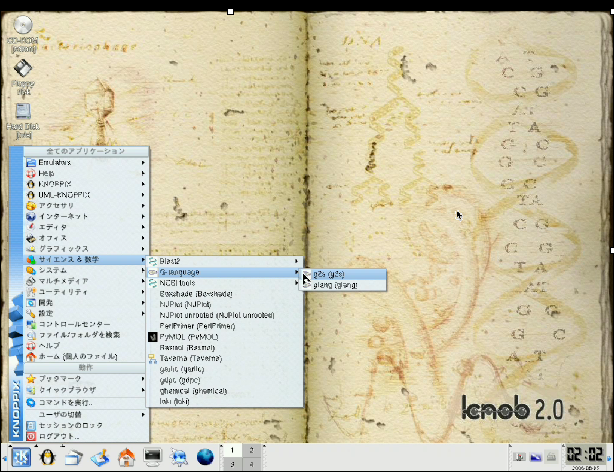
Task: Click the Knoppix penguin taskbar icon
Action: click(x=48, y=457)
